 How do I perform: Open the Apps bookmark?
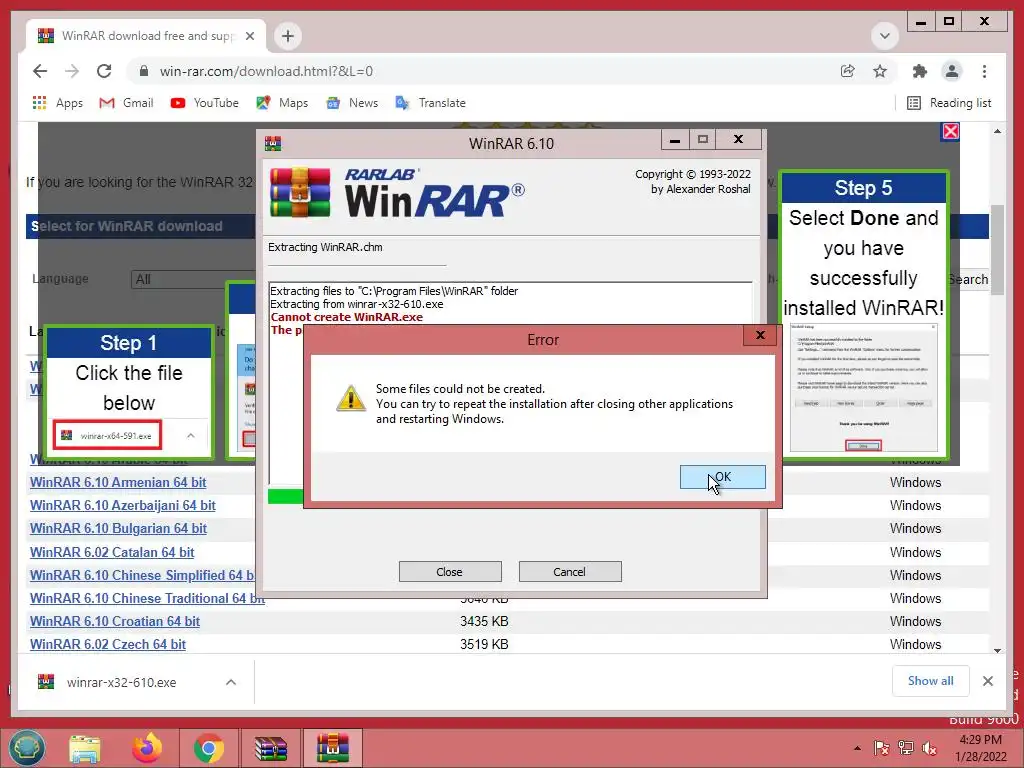click(x=57, y=103)
